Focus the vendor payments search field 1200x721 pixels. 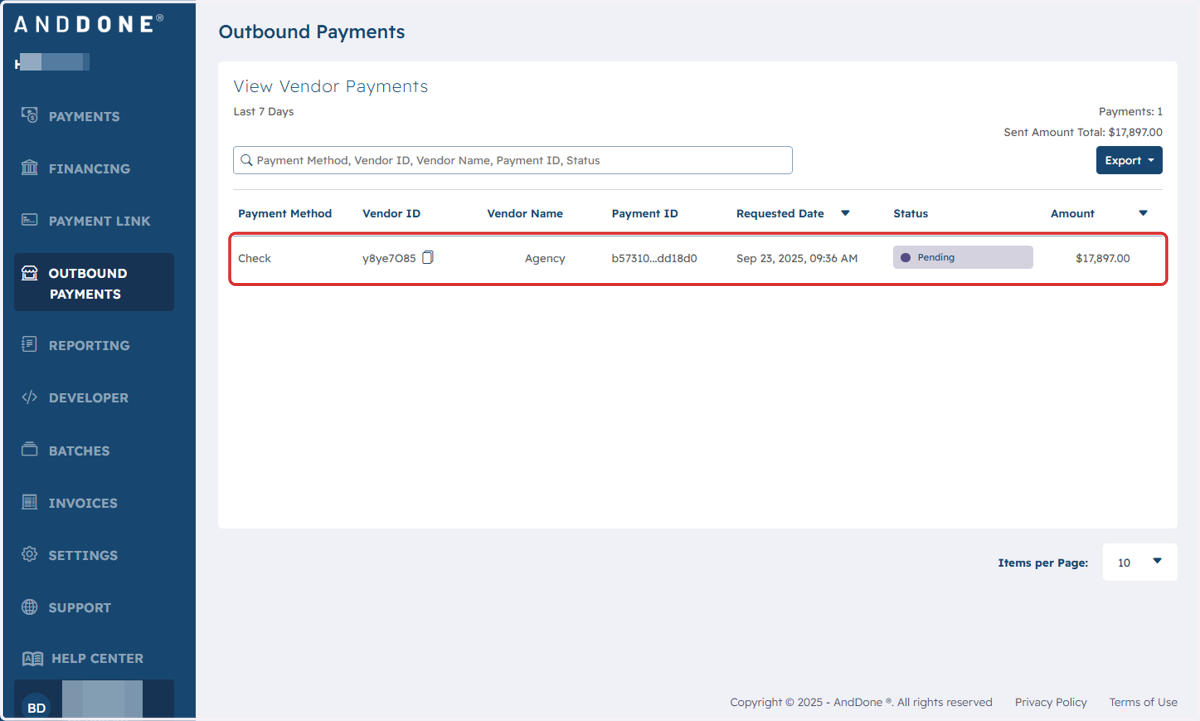513,160
